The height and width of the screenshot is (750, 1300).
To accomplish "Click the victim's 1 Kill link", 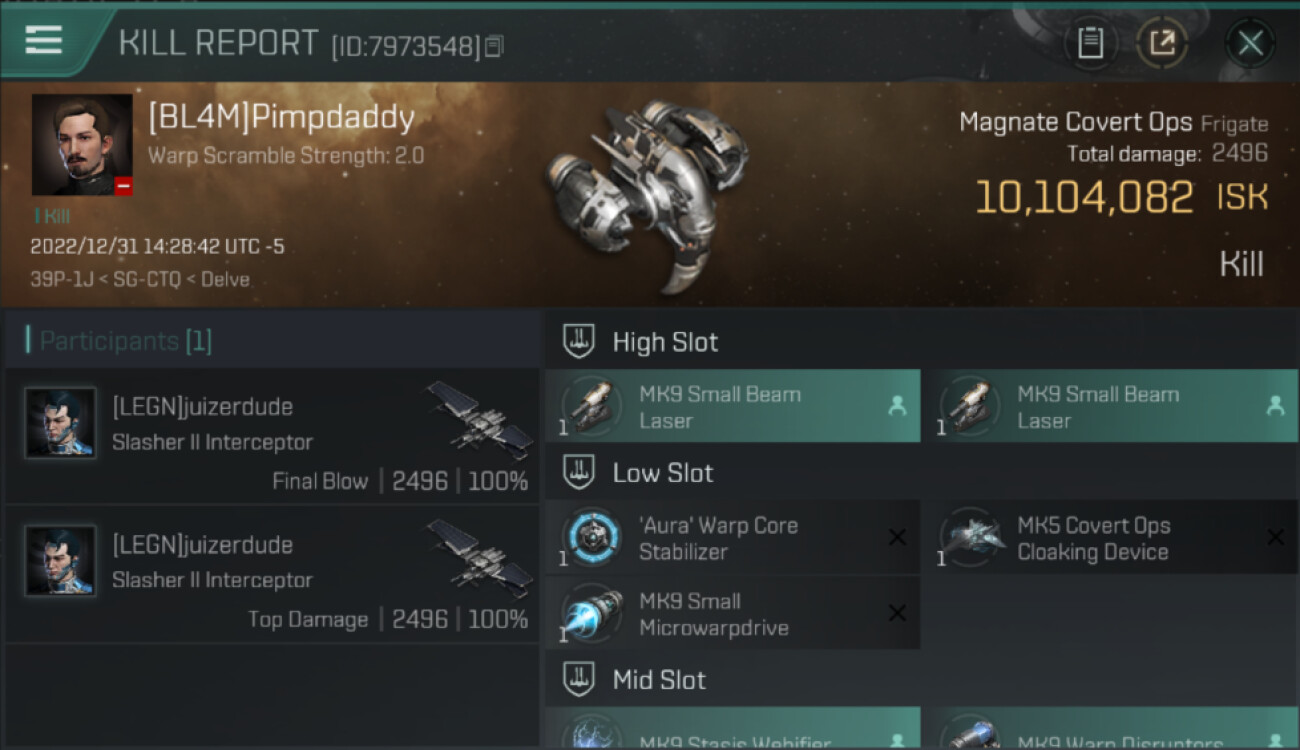I will coord(52,216).
